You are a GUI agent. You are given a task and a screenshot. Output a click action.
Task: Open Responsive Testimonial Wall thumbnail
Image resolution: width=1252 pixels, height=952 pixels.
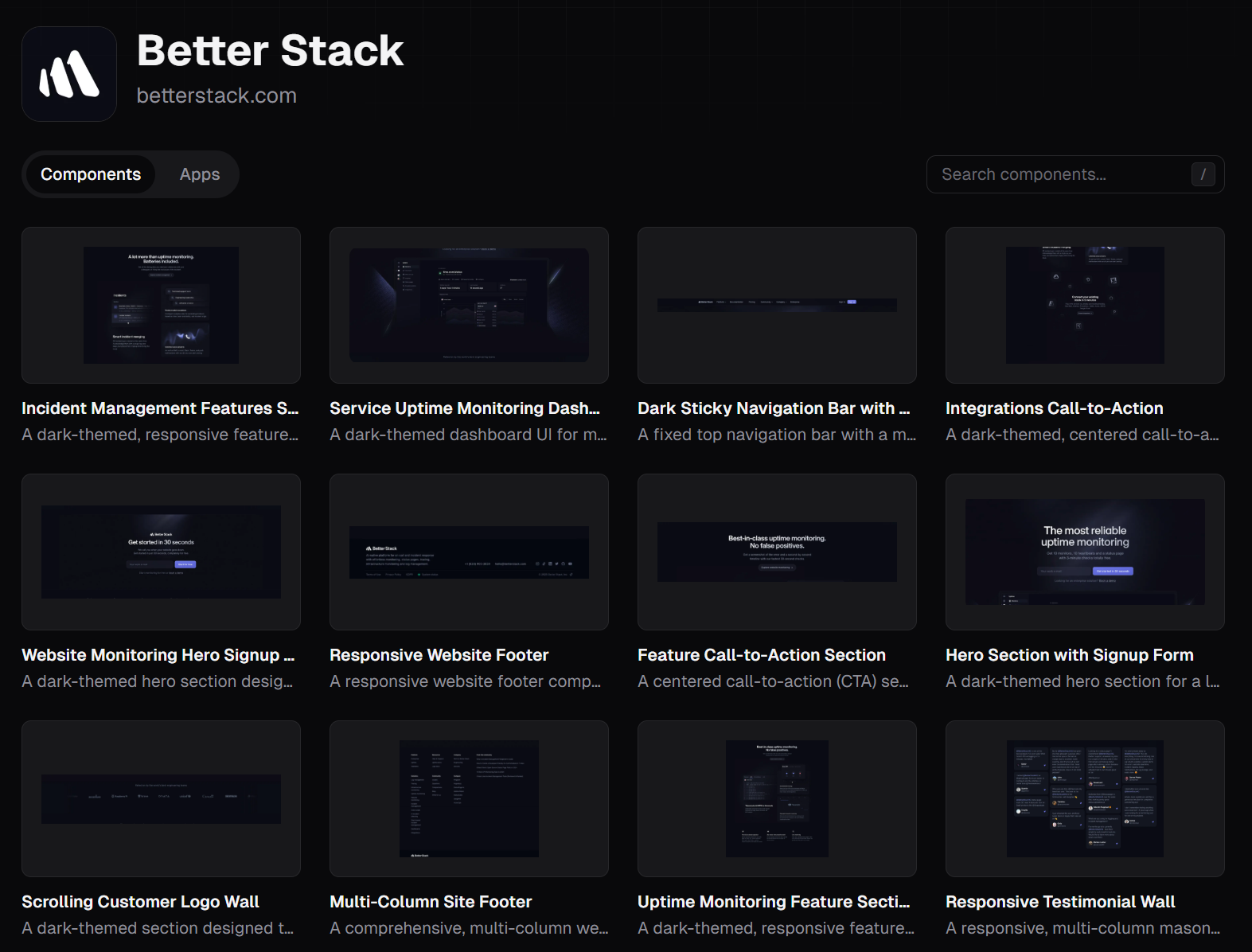[1085, 799]
